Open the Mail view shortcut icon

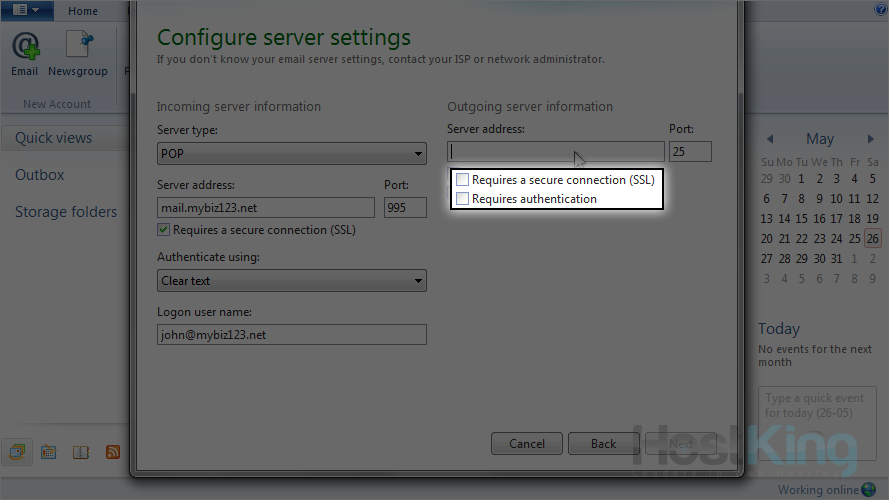17,452
